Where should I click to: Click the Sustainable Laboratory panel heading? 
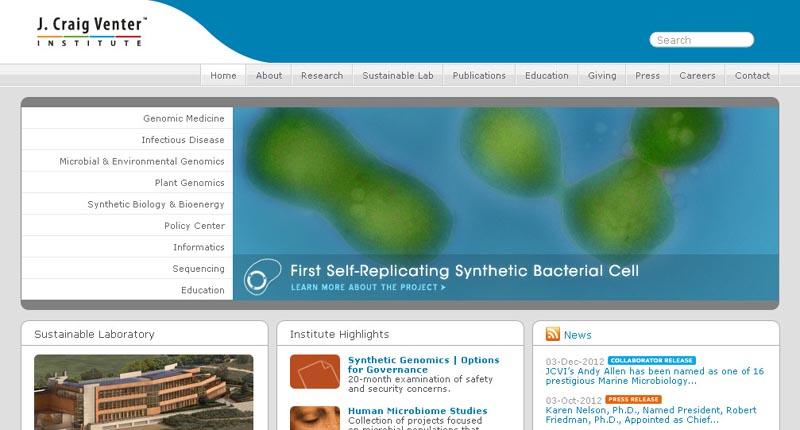click(x=94, y=334)
